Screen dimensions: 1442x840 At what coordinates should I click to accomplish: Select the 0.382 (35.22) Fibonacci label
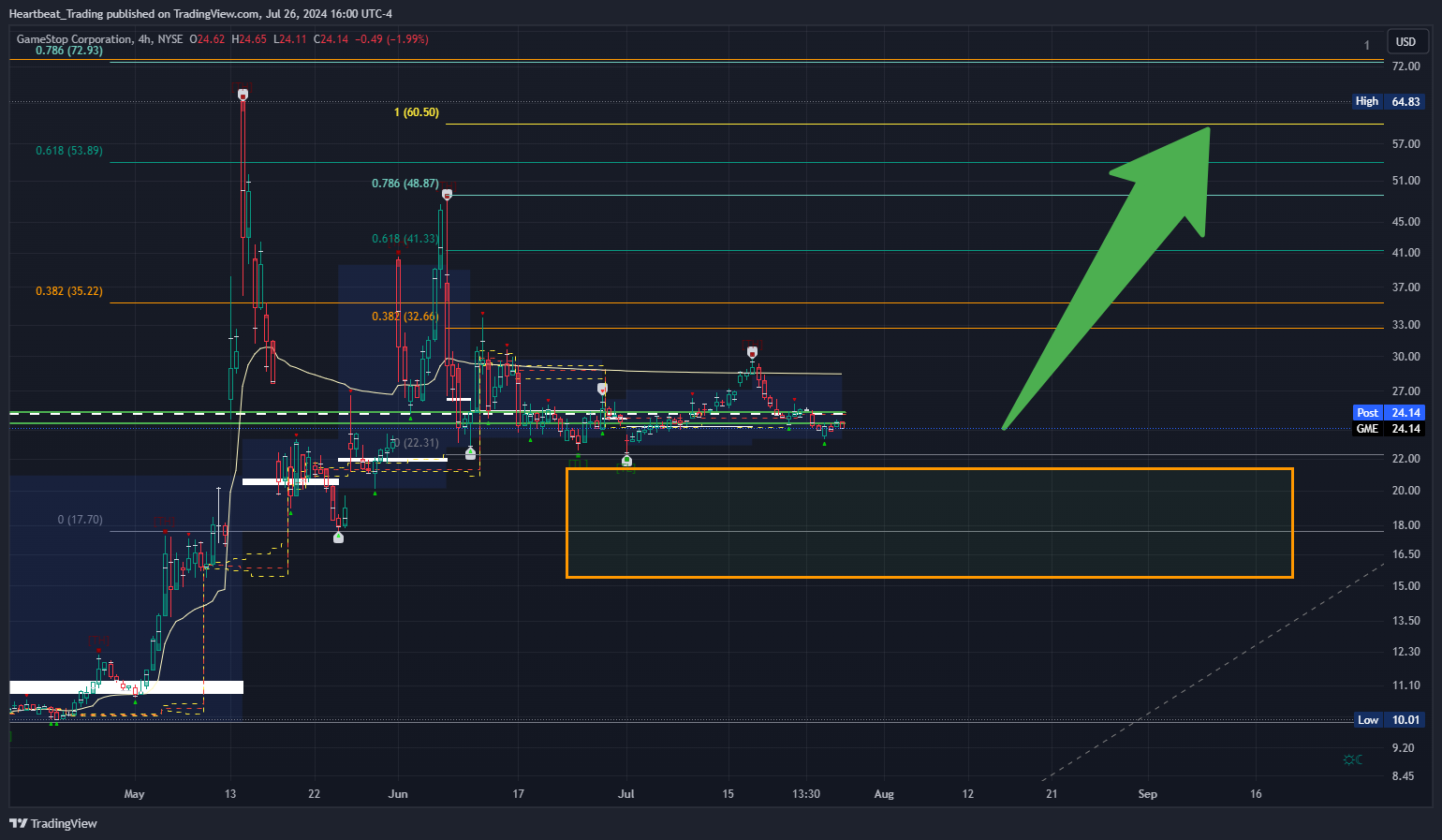coord(69,291)
